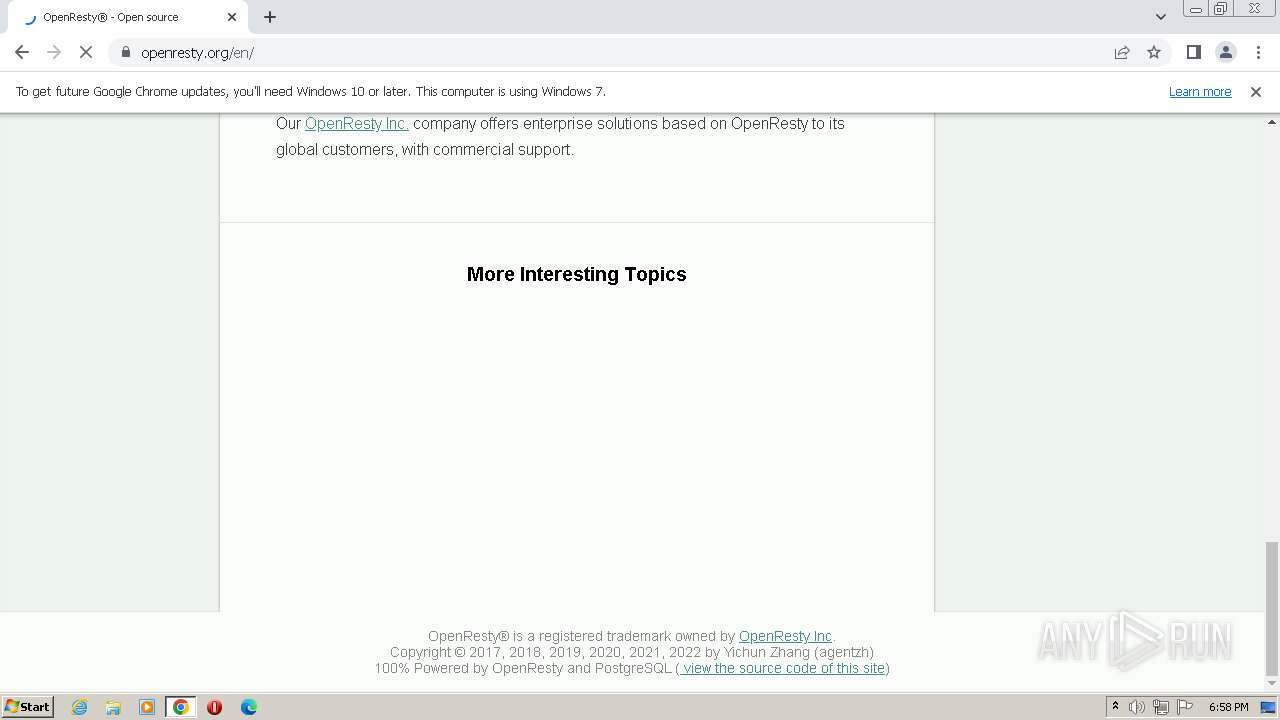Viewport: 1280px width, 720px height.
Task: Open Windows Explorer folder from taskbar
Action: 113,707
